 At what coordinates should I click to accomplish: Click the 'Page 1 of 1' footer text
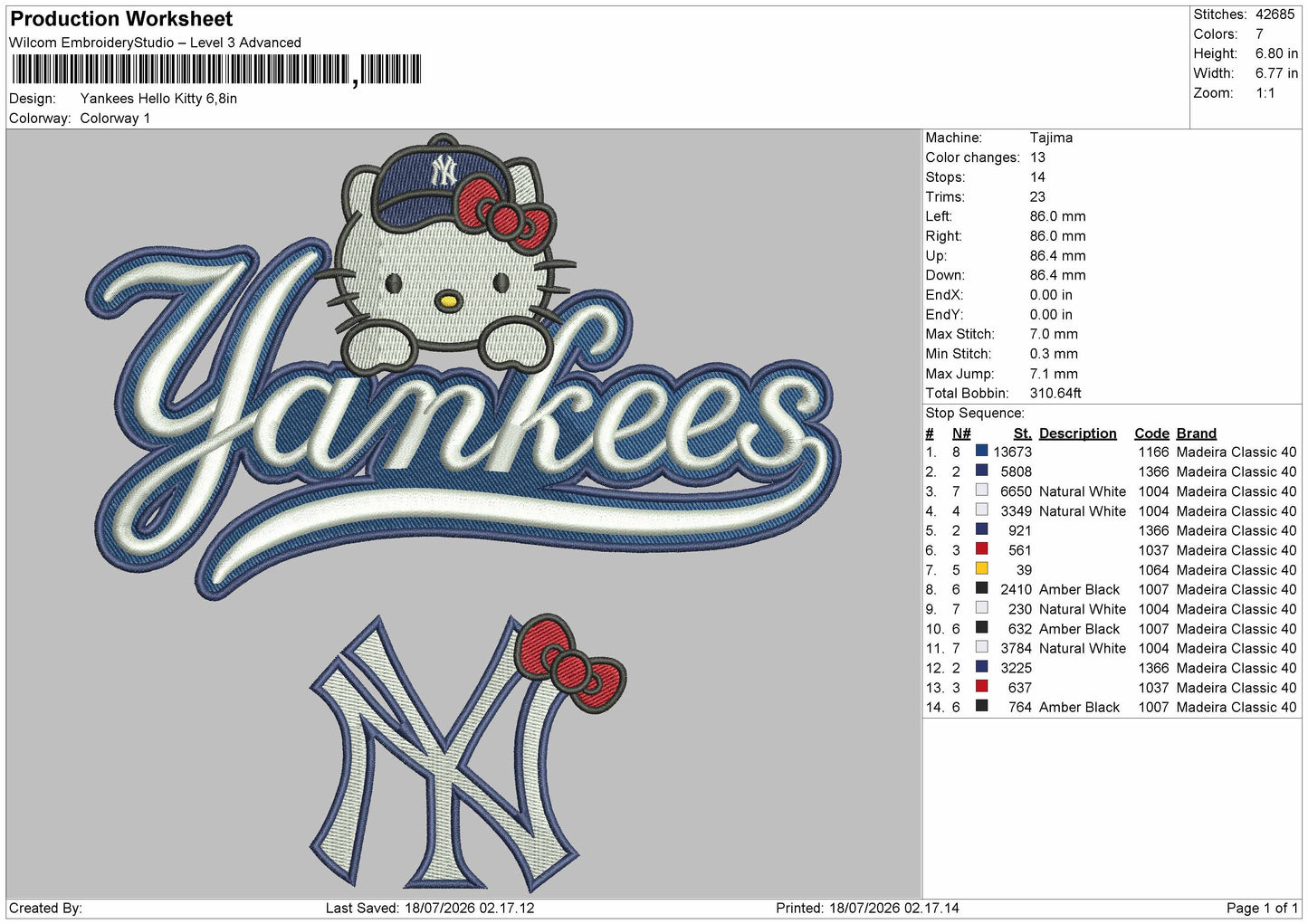coord(1262,908)
